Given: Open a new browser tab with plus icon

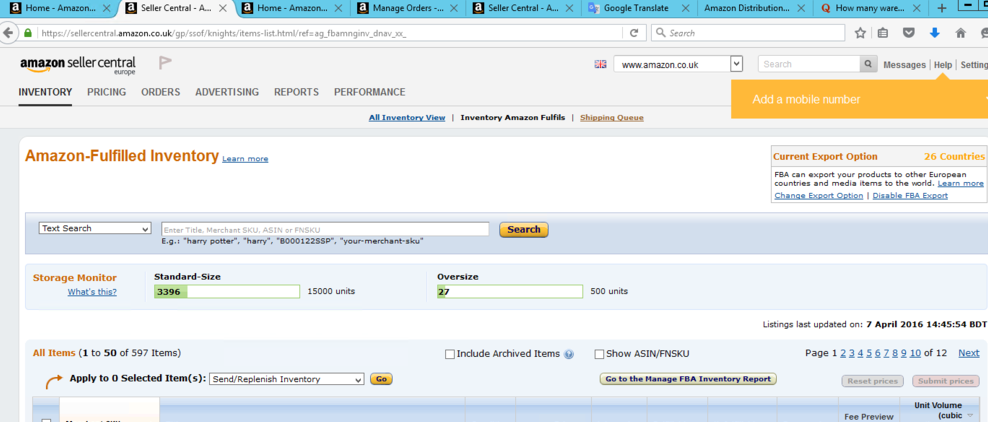Looking at the screenshot, I should pyautogui.click(x=942, y=8).
